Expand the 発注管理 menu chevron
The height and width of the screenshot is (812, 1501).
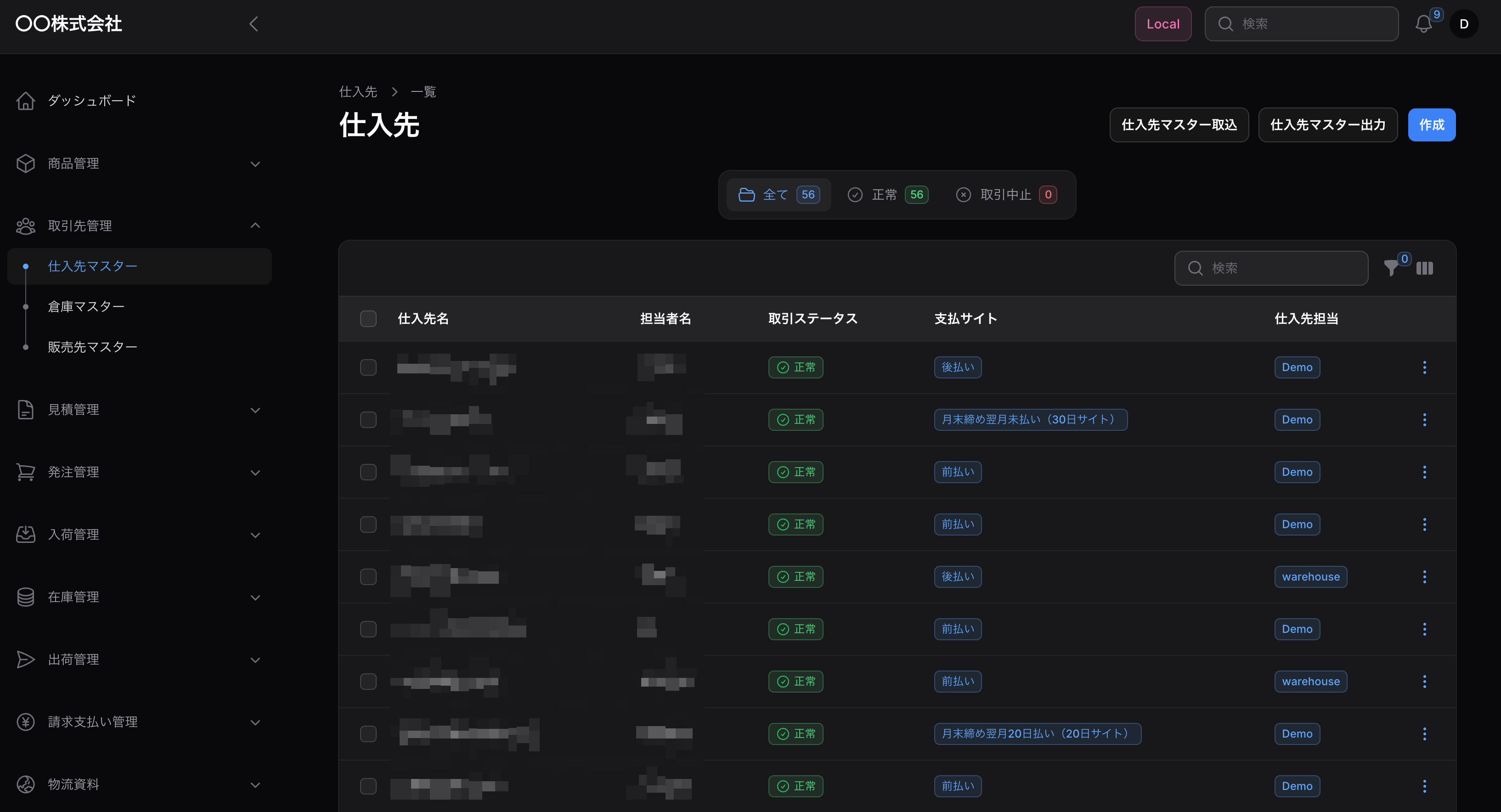click(255, 473)
